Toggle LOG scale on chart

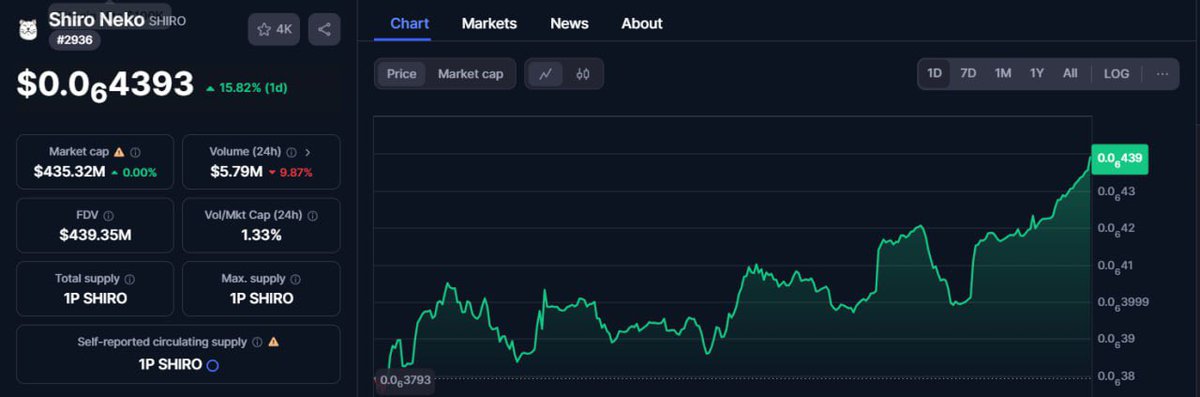click(x=1116, y=73)
